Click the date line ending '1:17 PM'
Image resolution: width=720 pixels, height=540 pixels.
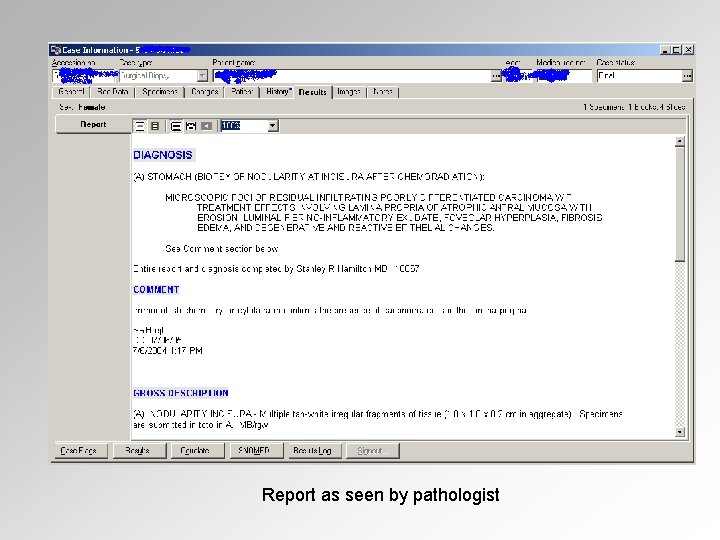coord(168,351)
